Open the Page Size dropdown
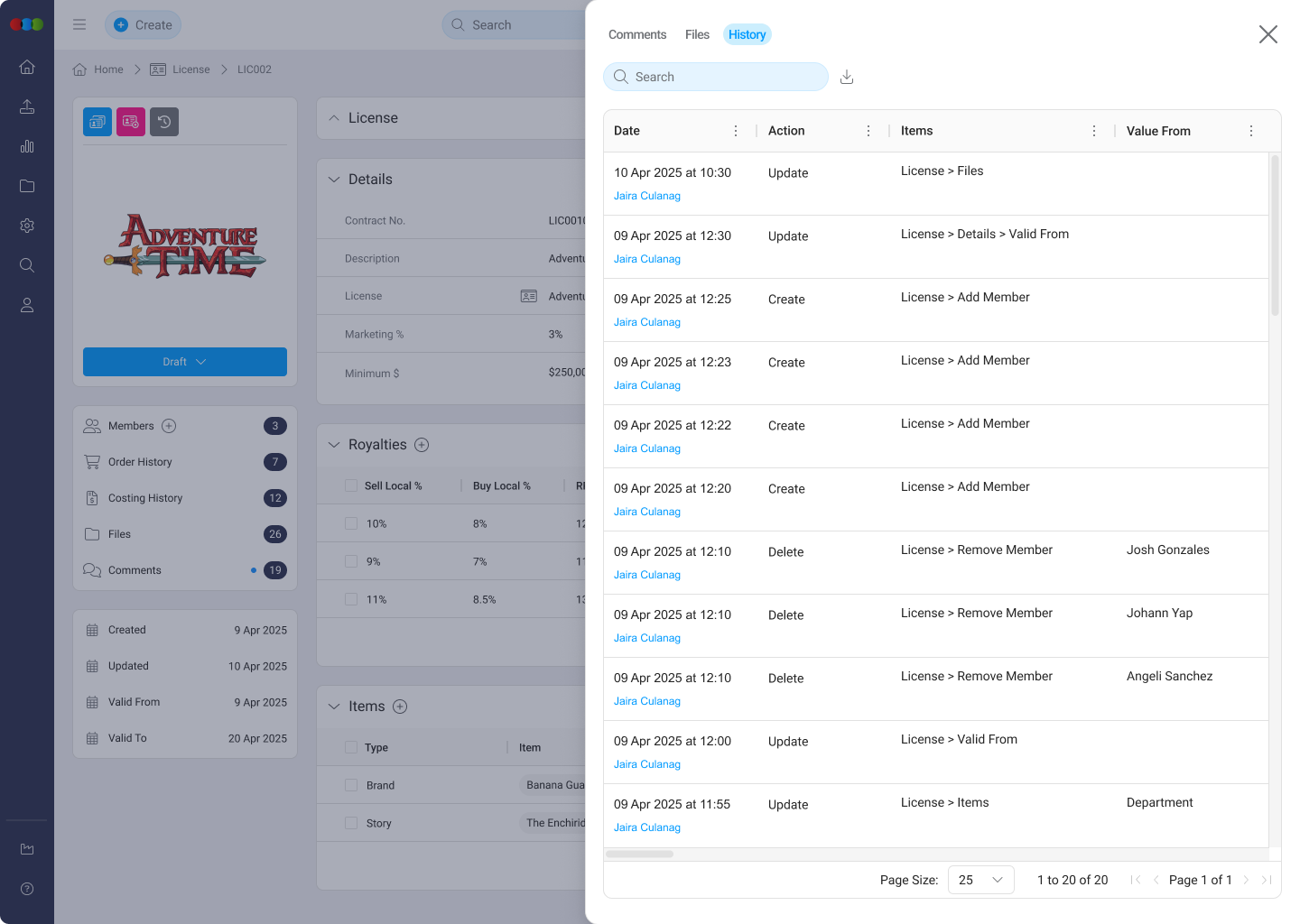The image size is (1300, 924). tap(980, 880)
